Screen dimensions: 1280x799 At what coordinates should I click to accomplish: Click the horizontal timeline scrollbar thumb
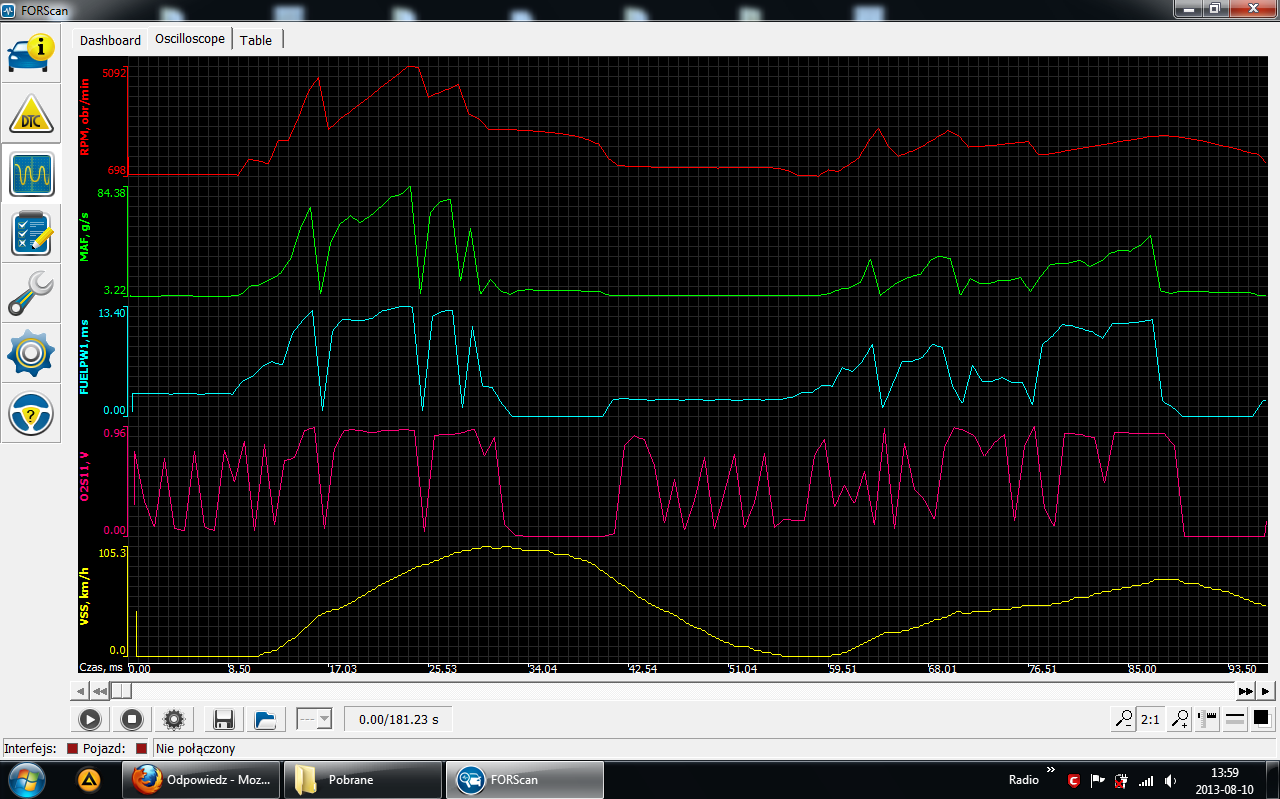(x=120, y=691)
